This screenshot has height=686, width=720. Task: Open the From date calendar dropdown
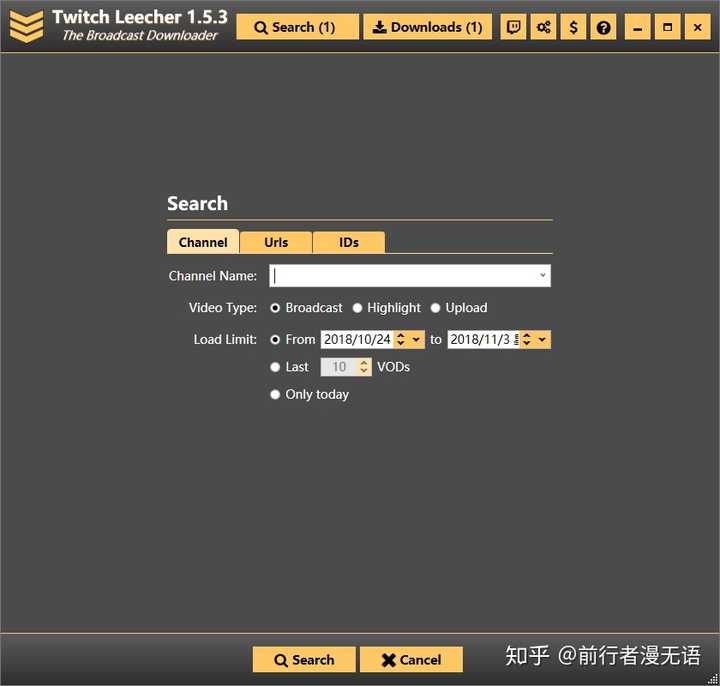[x=416, y=340]
